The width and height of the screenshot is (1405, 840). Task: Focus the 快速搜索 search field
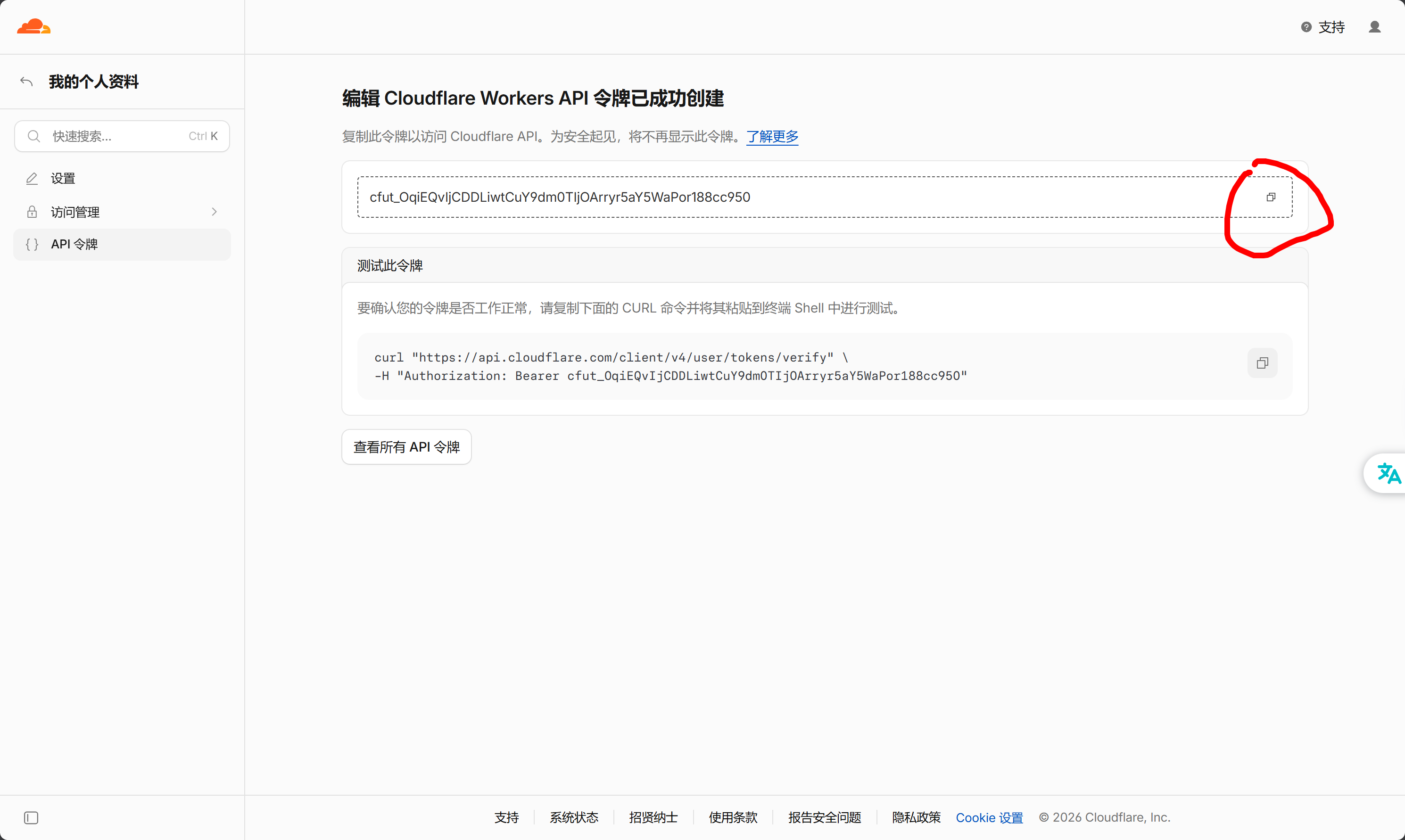(122, 136)
